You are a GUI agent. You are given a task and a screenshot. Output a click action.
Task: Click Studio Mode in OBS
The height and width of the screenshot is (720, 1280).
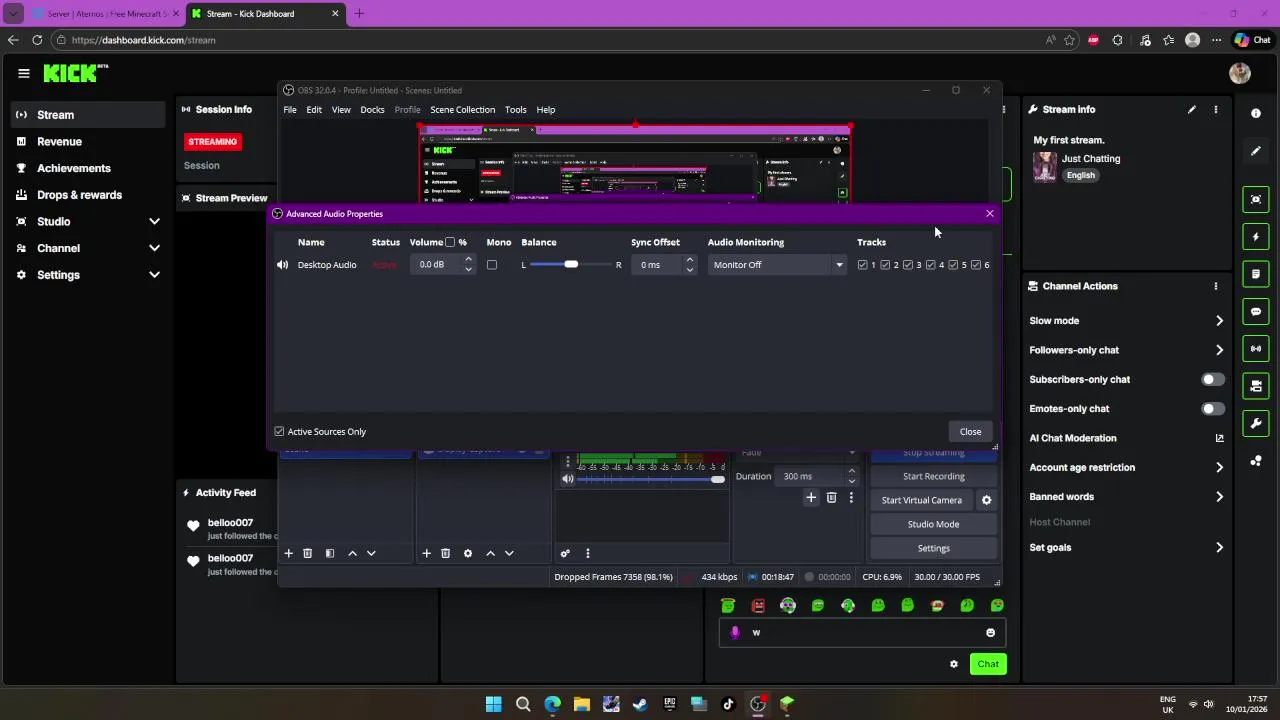933,524
